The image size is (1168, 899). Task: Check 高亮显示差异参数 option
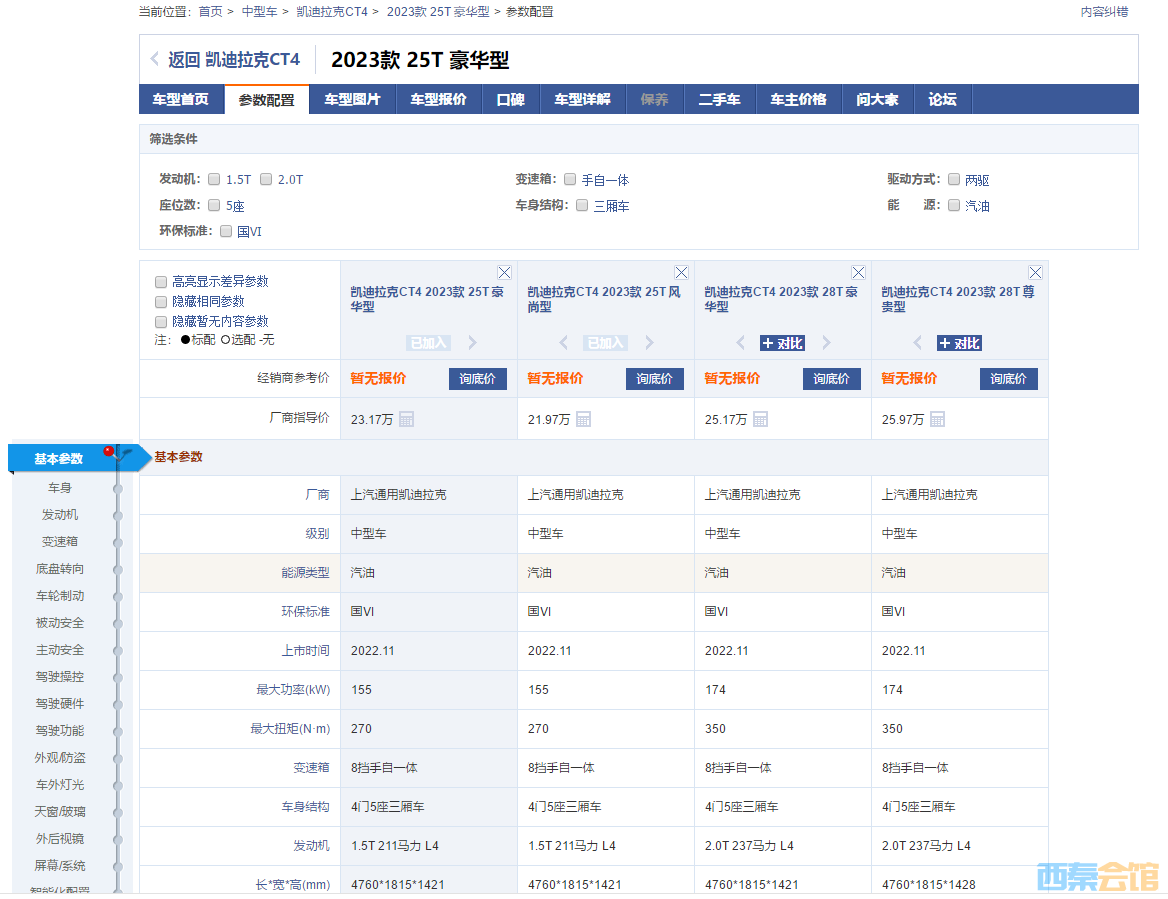tap(160, 281)
